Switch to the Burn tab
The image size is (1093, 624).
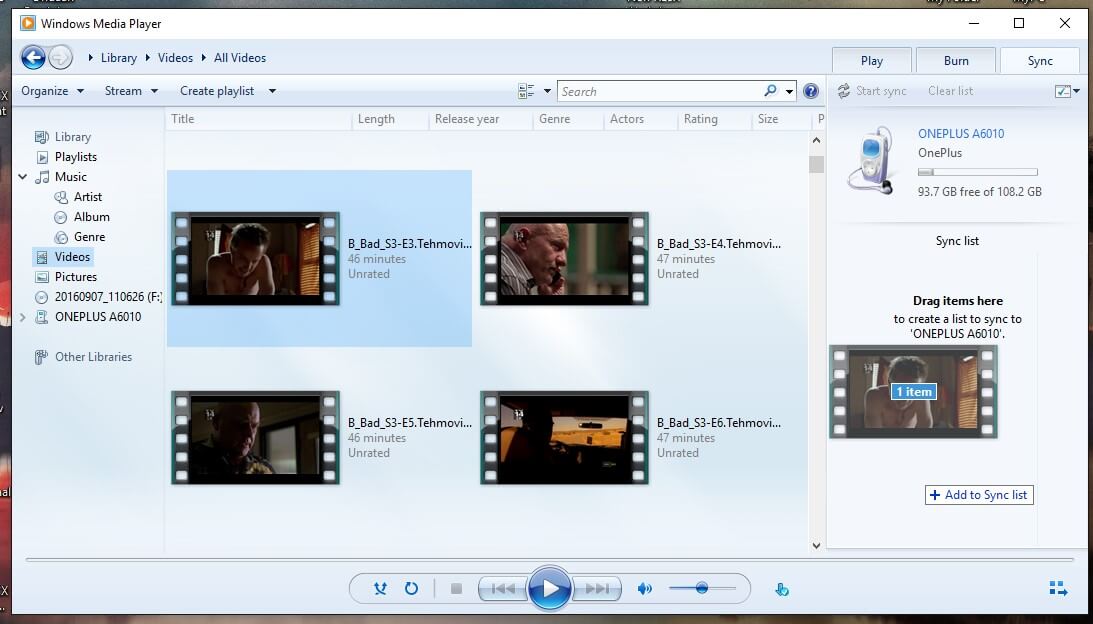(x=955, y=60)
